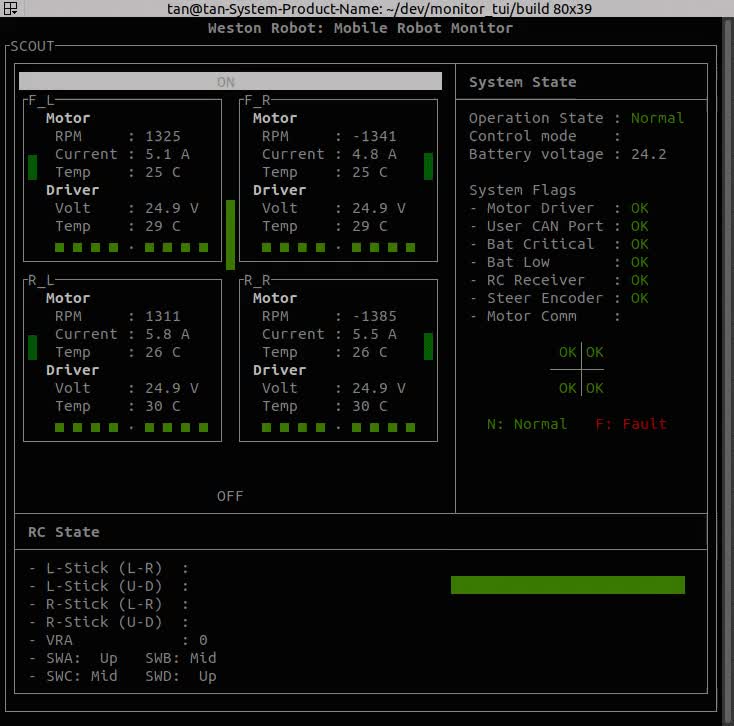Click the Weston Robot monitor title
The image size is (734, 726).
click(360, 28)
